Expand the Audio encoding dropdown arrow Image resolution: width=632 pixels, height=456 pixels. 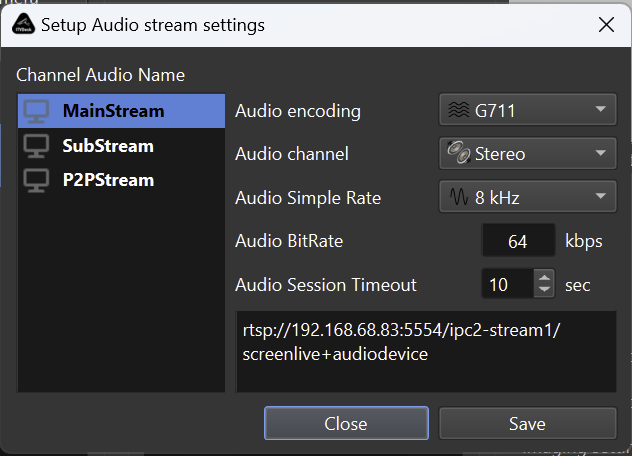(600, 110)
